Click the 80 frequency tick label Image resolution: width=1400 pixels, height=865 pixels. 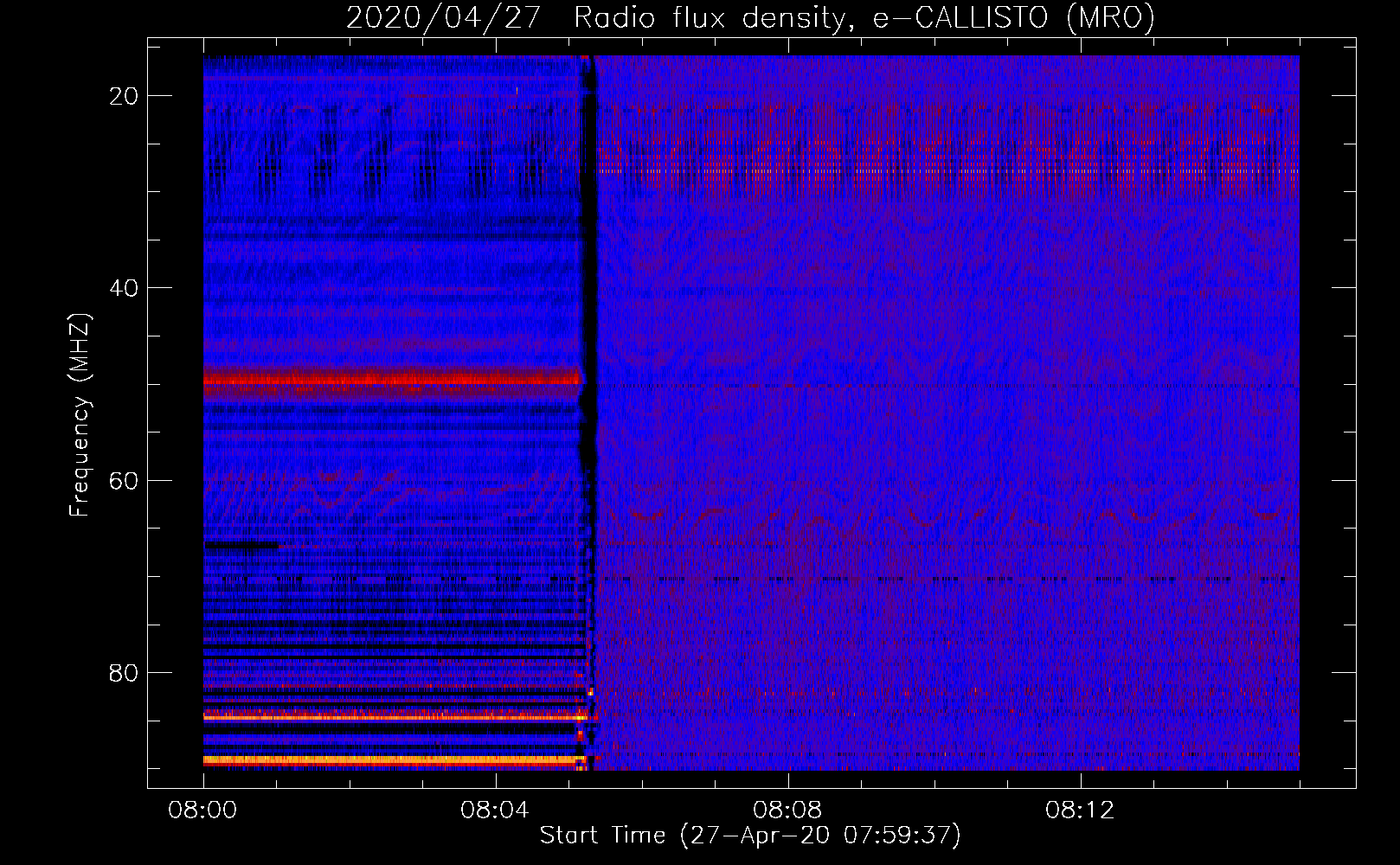pyautogui.click(x=125, y=672)
